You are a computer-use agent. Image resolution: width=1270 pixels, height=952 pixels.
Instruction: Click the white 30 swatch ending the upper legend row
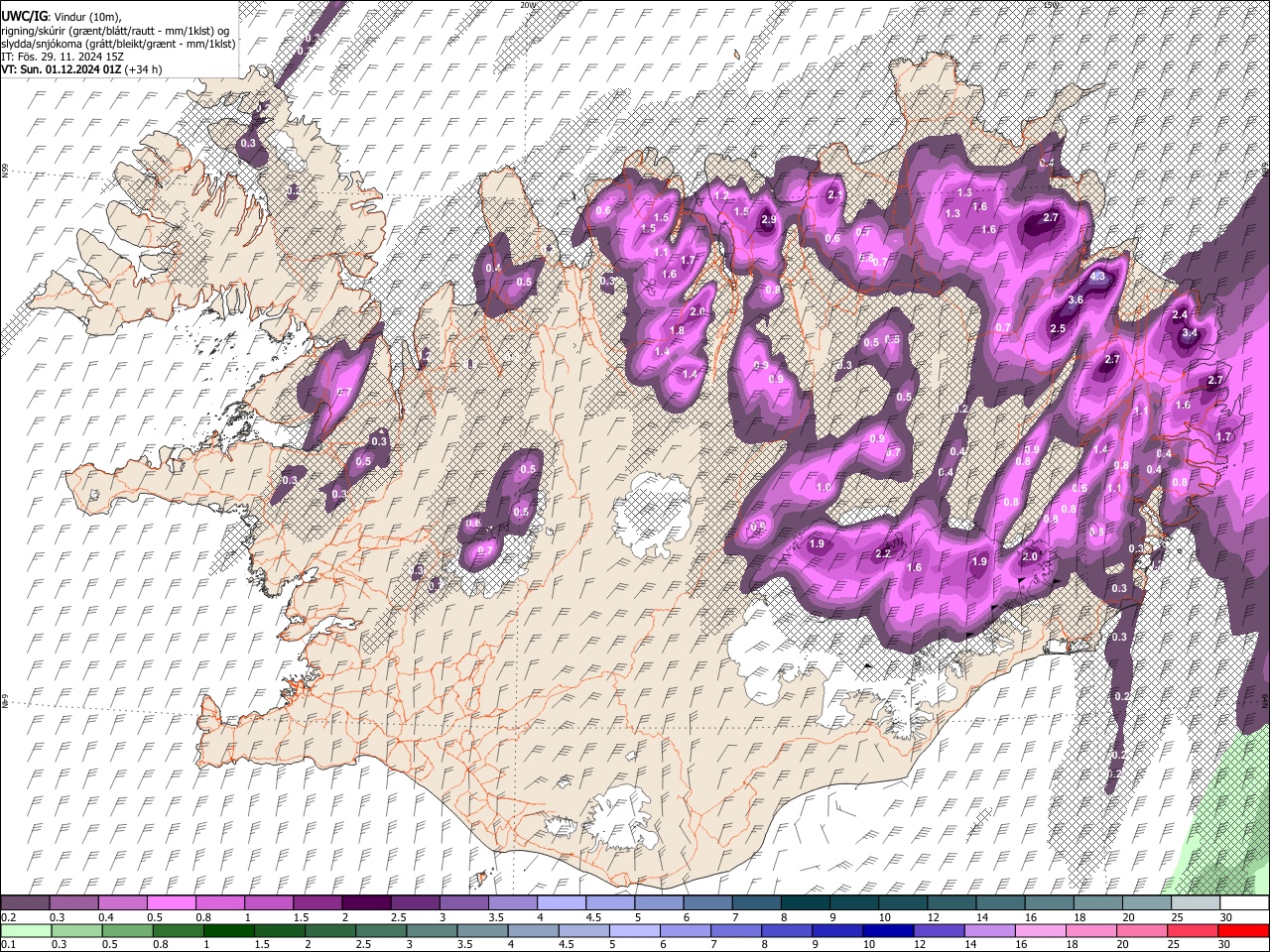[1243, 902]
